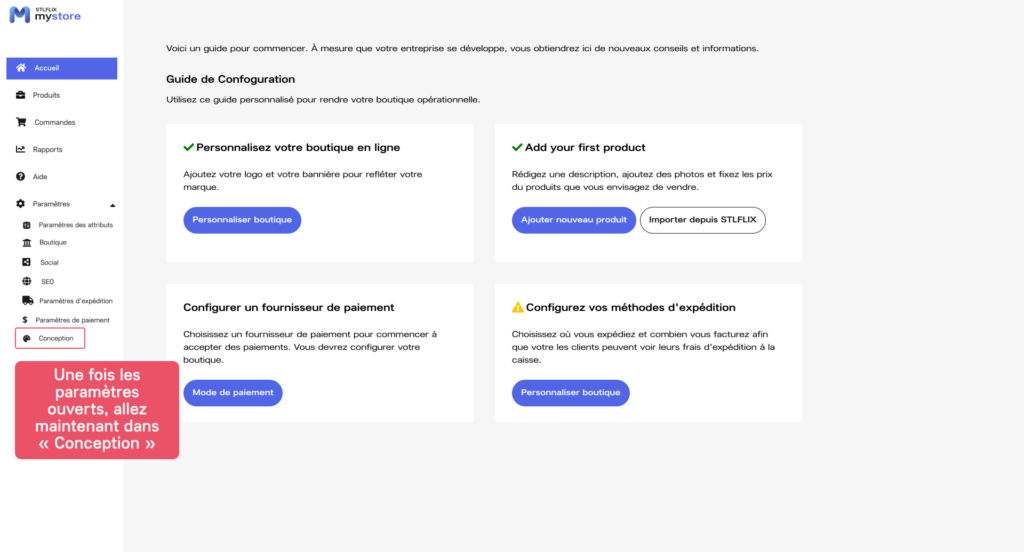The height and width of the screenshot is (552, 1024).
Task: Open Paramètres des attributs submenu item
Action: [x=75, y=225]
